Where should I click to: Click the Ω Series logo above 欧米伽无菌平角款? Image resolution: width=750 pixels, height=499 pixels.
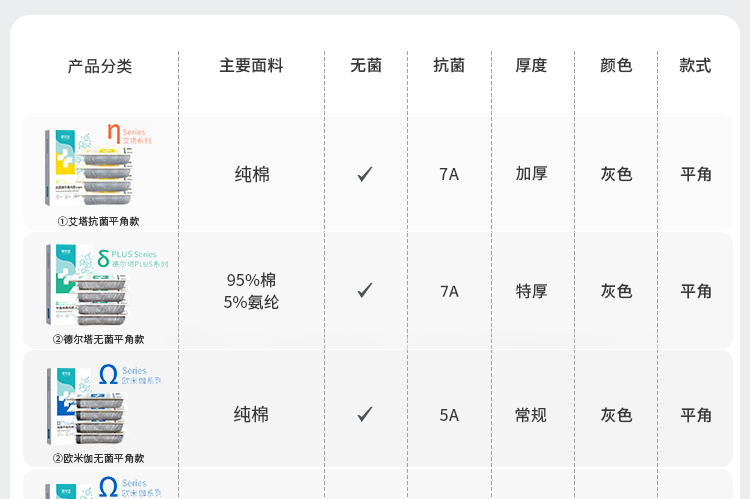click(130, 378)
